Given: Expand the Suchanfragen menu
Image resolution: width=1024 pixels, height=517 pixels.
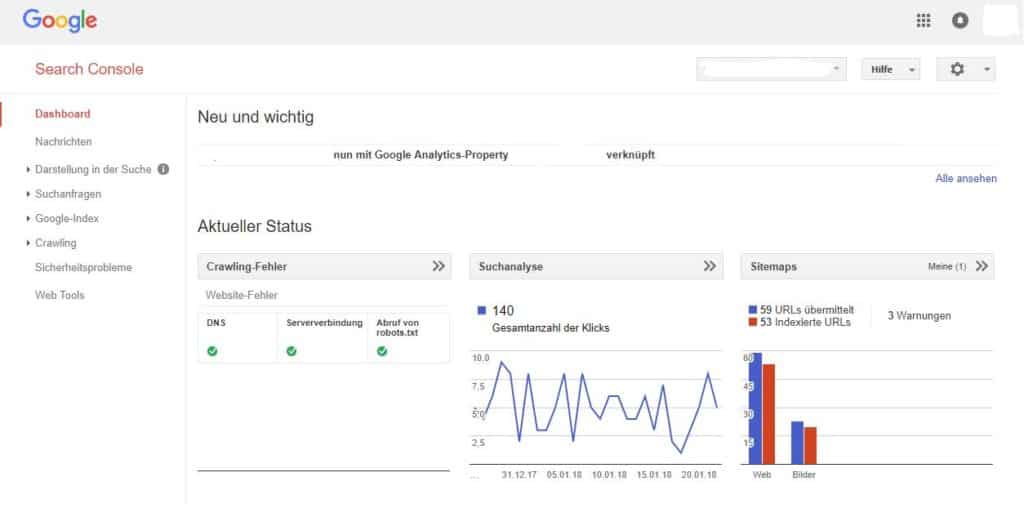Looking at the screenshot, I should tap(28, 194).
